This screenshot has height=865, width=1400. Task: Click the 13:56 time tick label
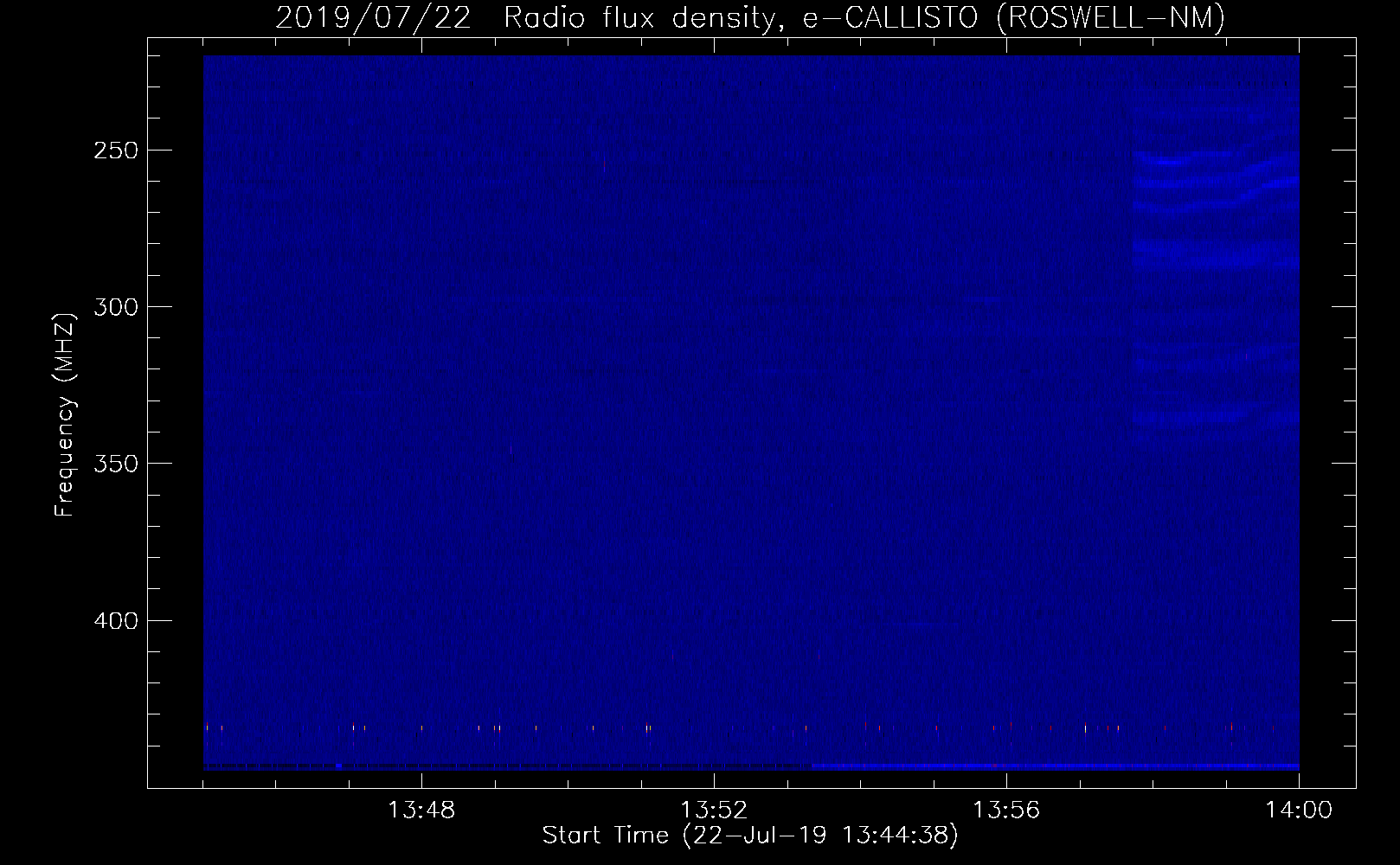1006,811
